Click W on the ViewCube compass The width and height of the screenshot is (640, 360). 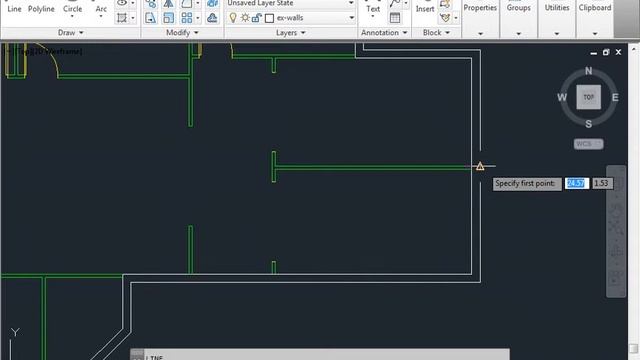click(x=562, y=97)
